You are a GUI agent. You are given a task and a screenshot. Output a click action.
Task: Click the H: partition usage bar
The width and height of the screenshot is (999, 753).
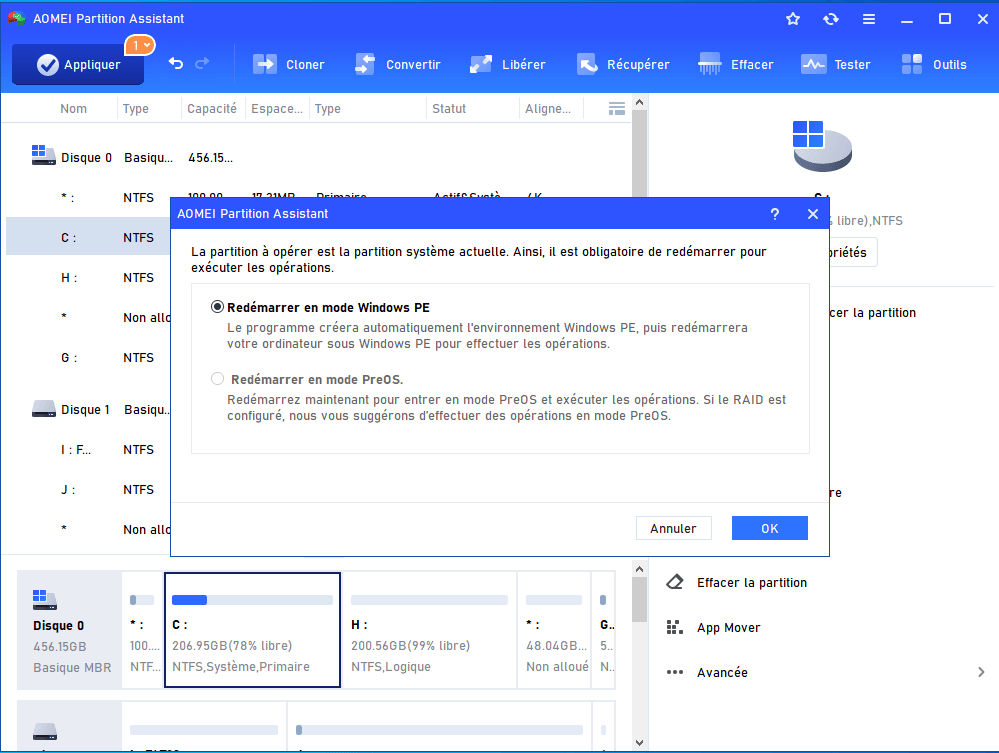[429, 599]
